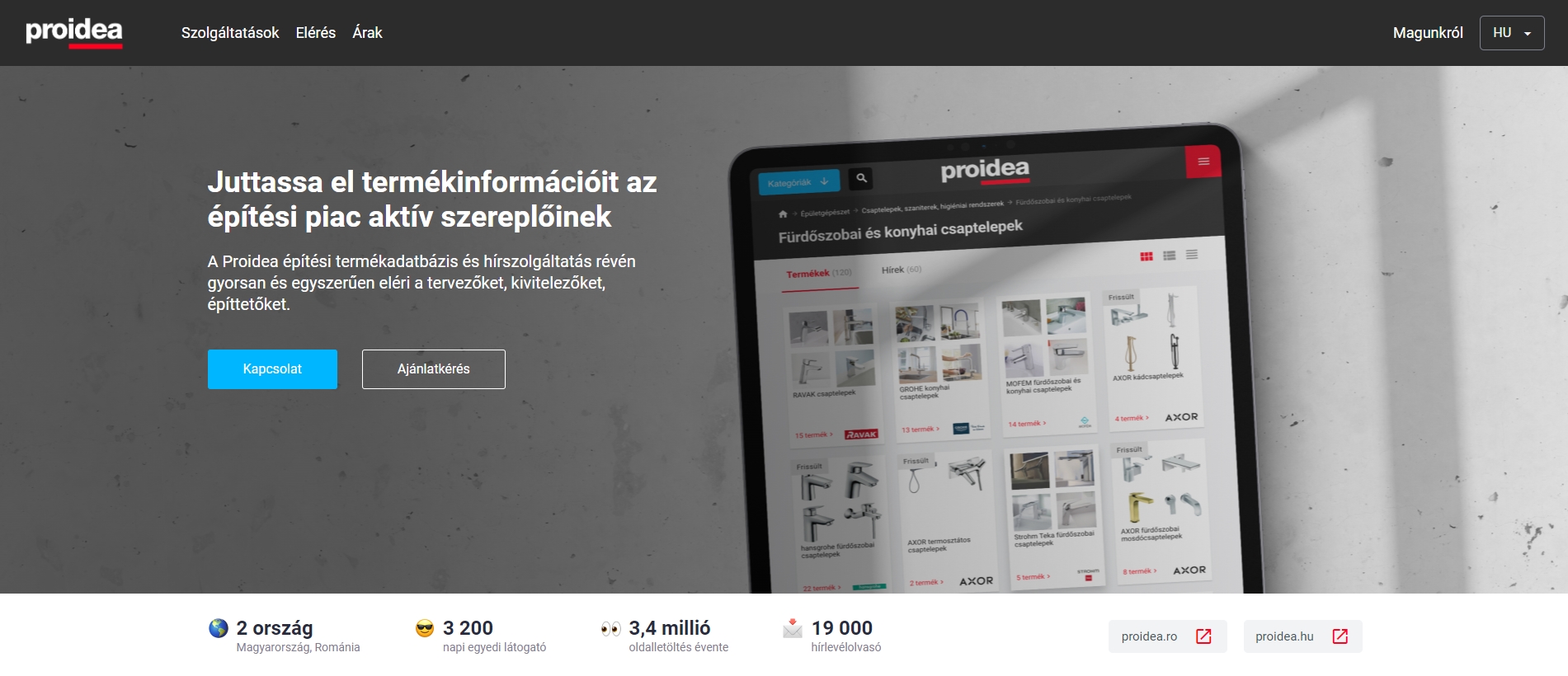Click the compact lines view icon on tablet
Screen dimensions: 1568x676
1192,255
